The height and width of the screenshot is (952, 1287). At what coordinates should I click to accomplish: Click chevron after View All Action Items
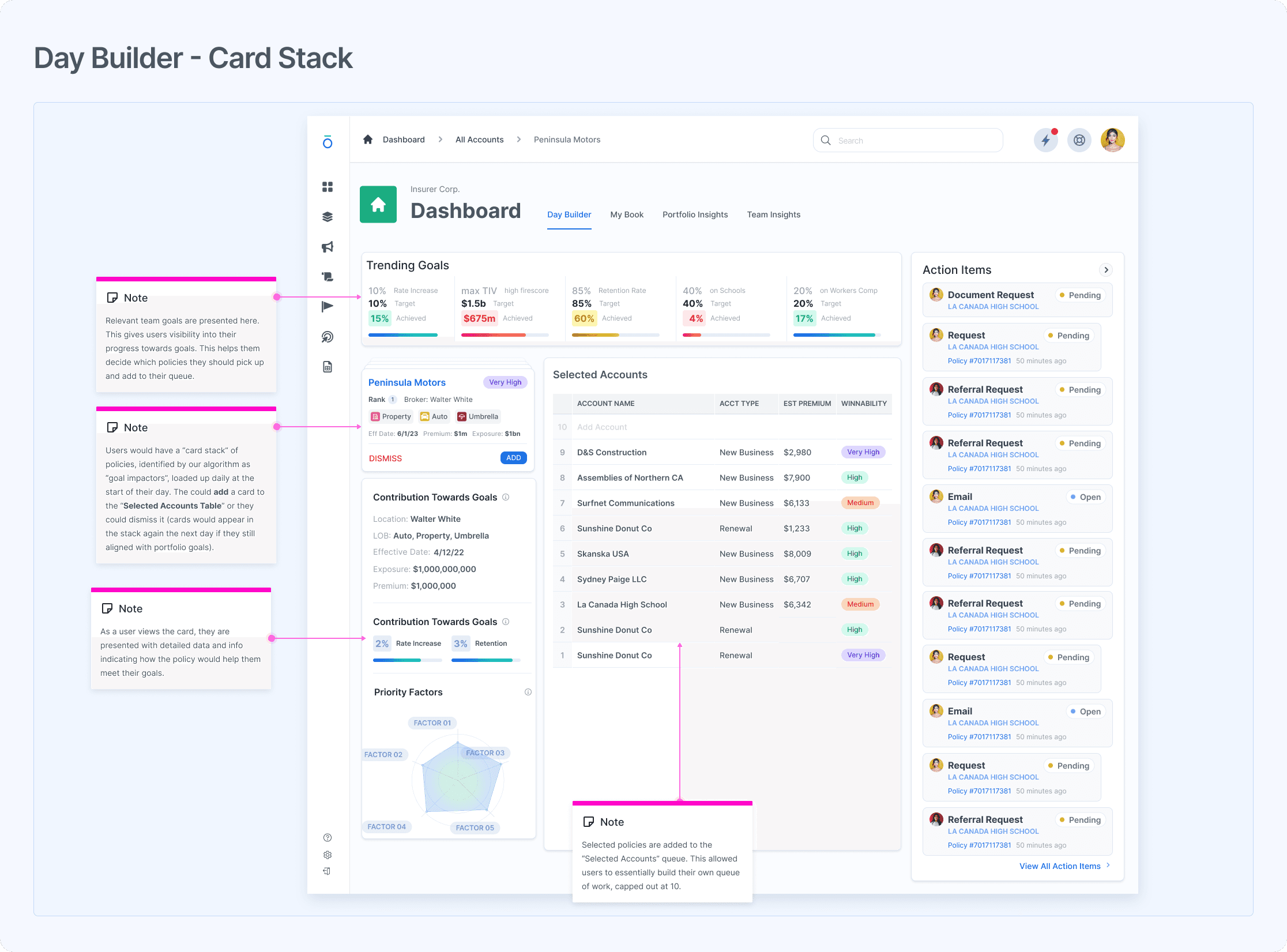(1108, 866)
